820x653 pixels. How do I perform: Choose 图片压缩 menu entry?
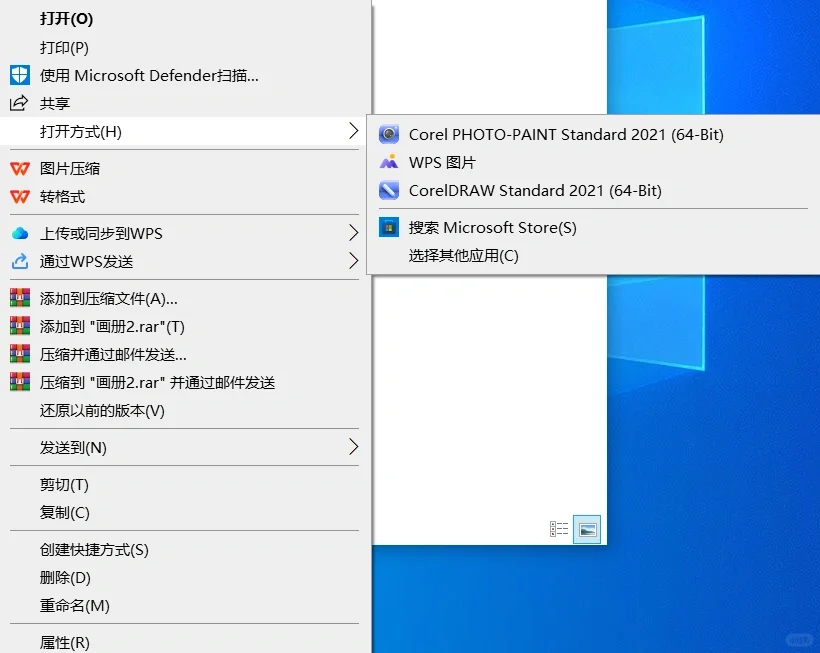[x=185, y=169]
